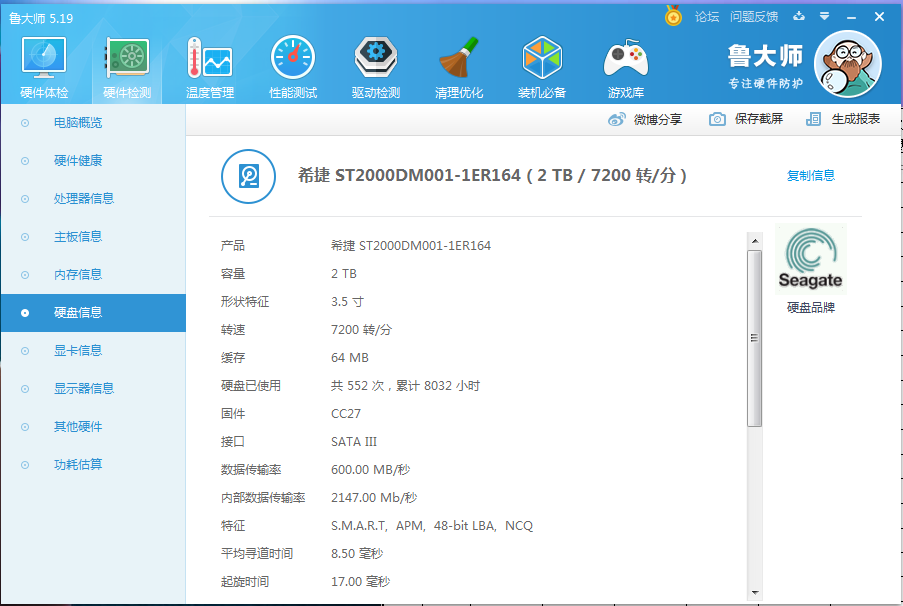Open the 硬件体检 hardware checkup icon
The height and width of the screenshot is (606, 903).
click(x=44, y=58)
